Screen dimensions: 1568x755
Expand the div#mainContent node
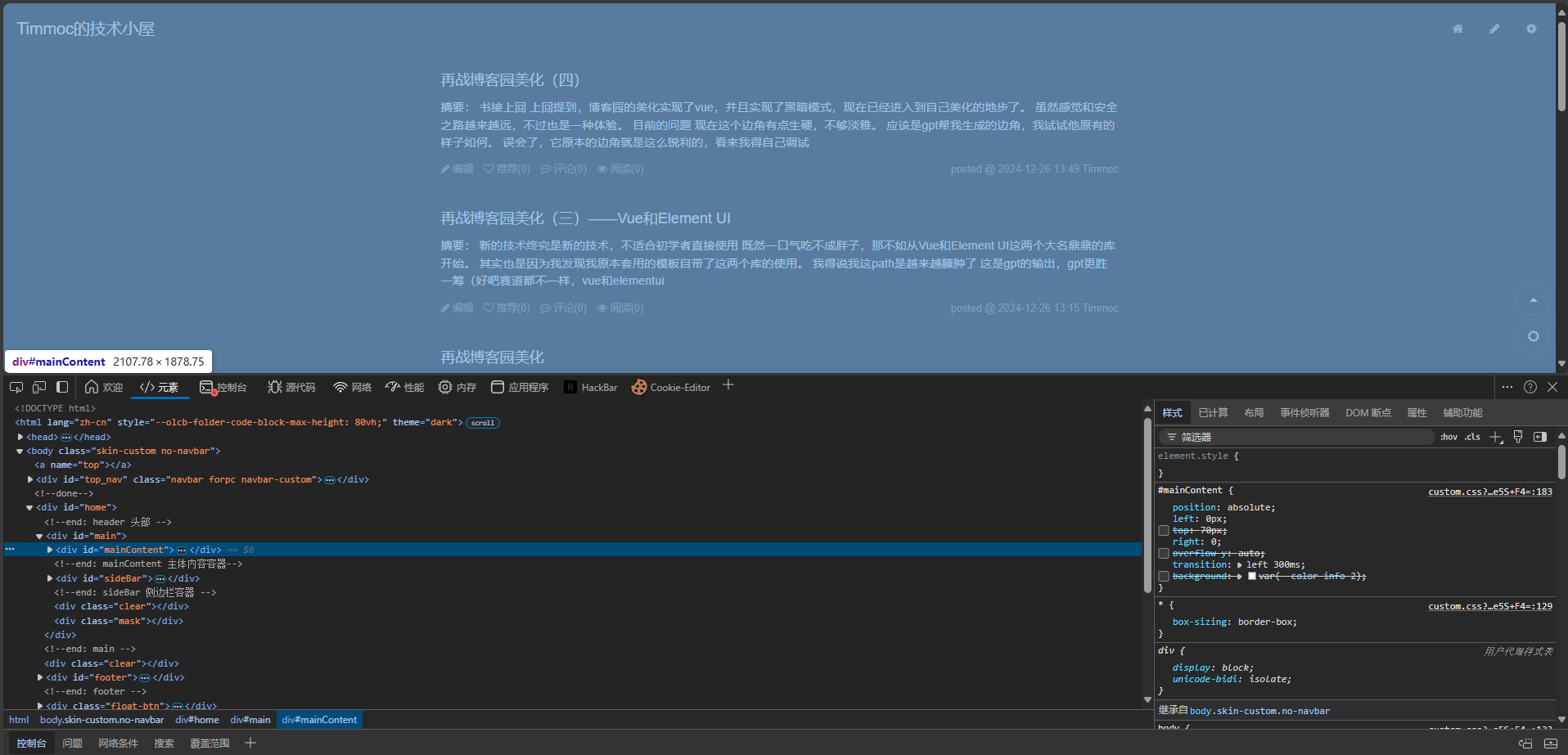pyautogui.click(x=50, y=550)
